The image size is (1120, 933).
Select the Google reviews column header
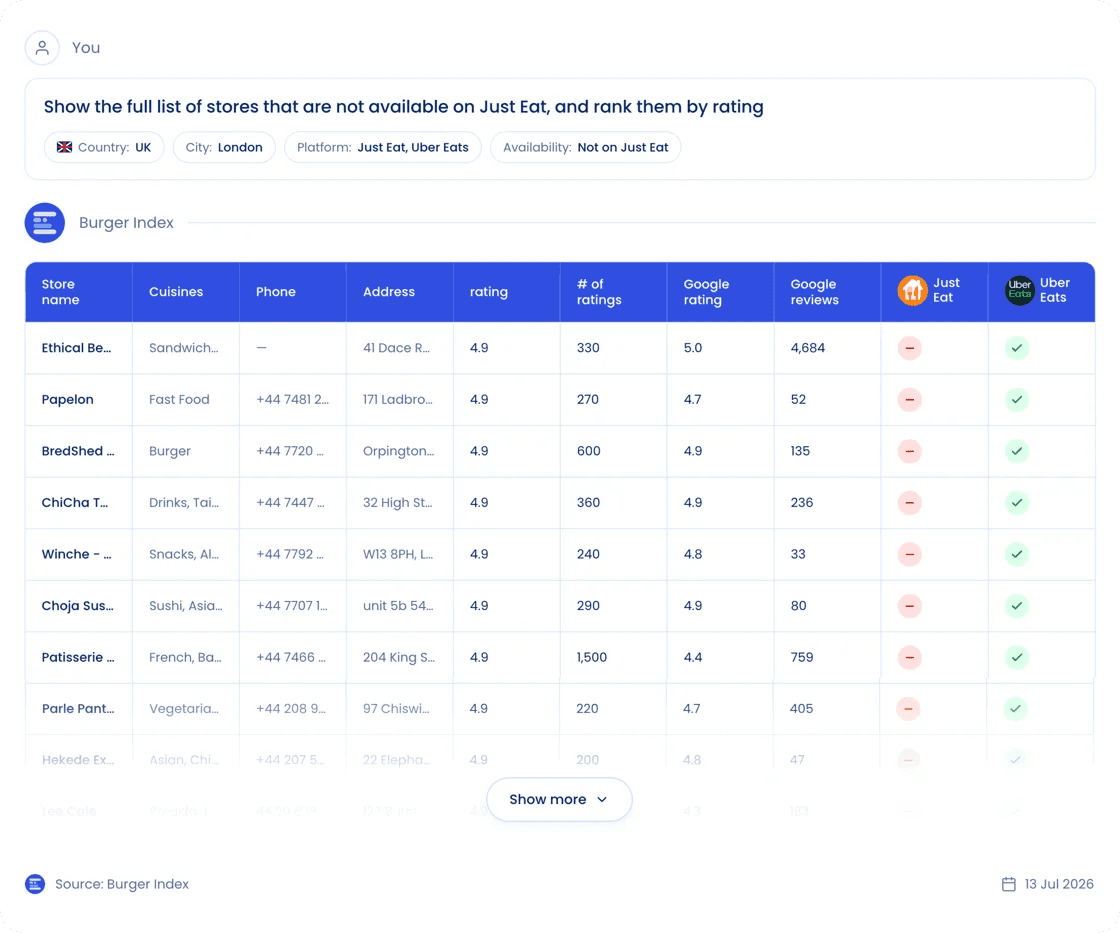[x=814, y=291]
